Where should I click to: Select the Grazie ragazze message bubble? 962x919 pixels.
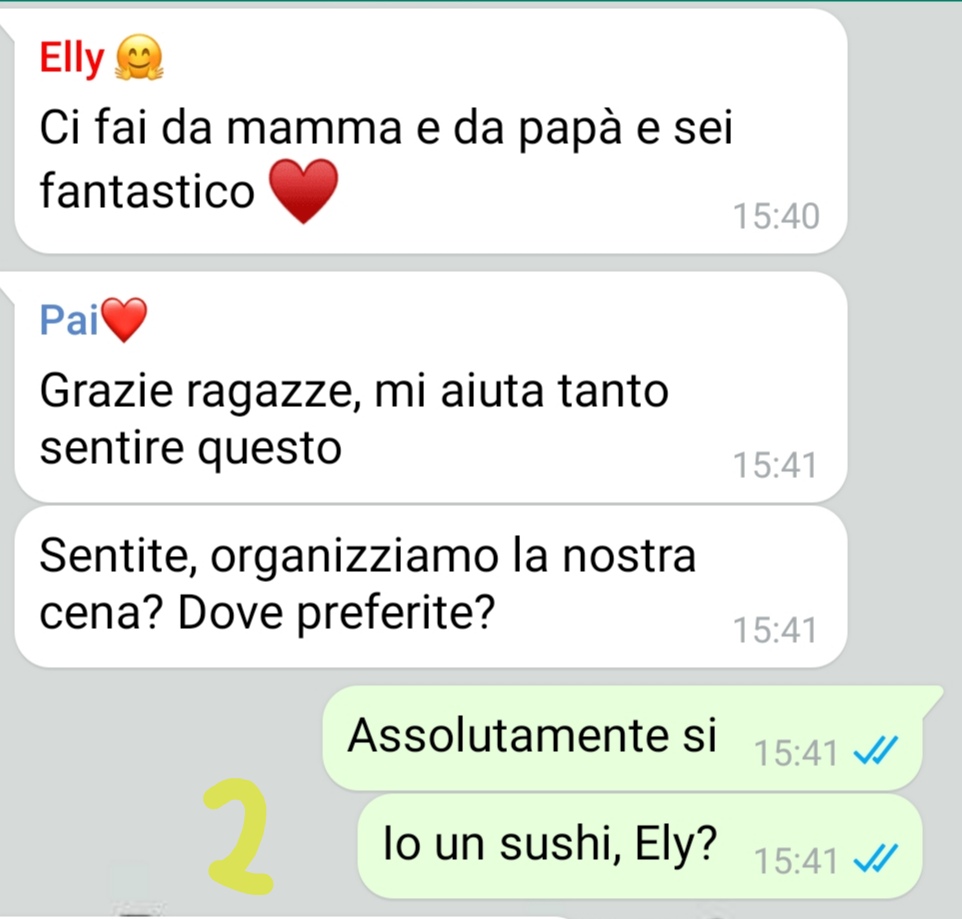coord(431,388)
